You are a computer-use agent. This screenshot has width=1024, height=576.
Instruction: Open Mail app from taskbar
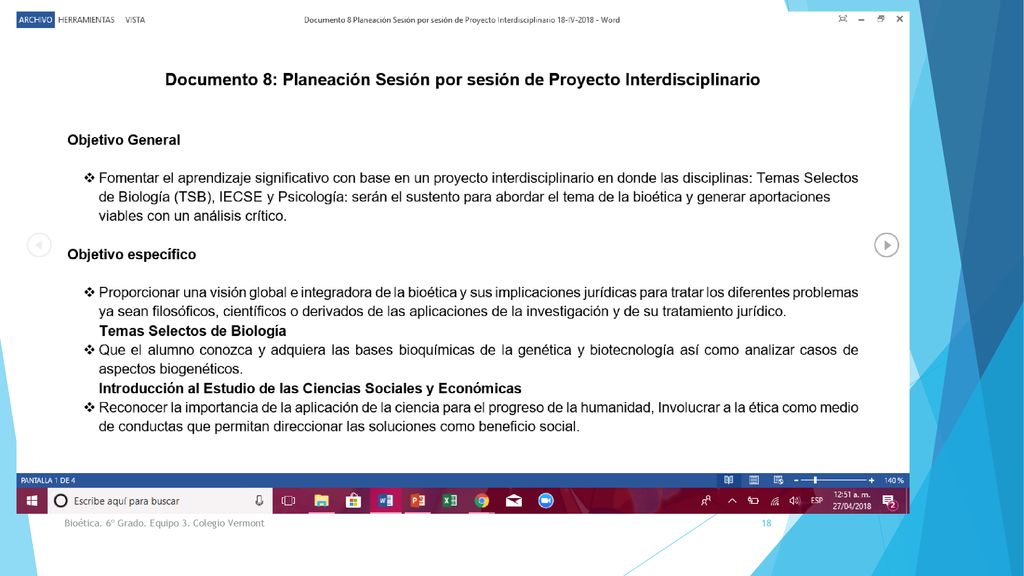(514, 501)
